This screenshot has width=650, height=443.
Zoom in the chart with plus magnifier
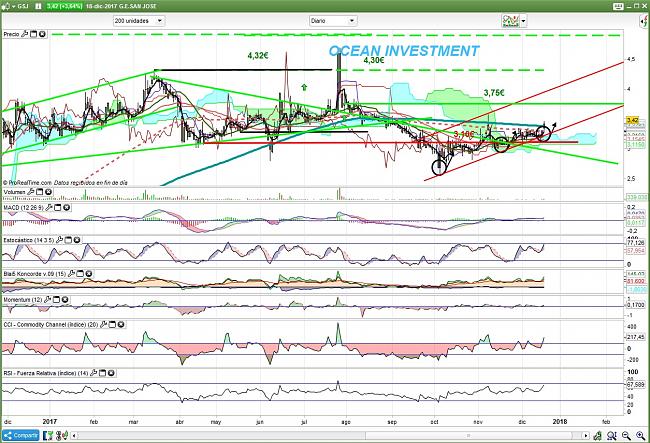pyautogui.click(x=641, y=436)
